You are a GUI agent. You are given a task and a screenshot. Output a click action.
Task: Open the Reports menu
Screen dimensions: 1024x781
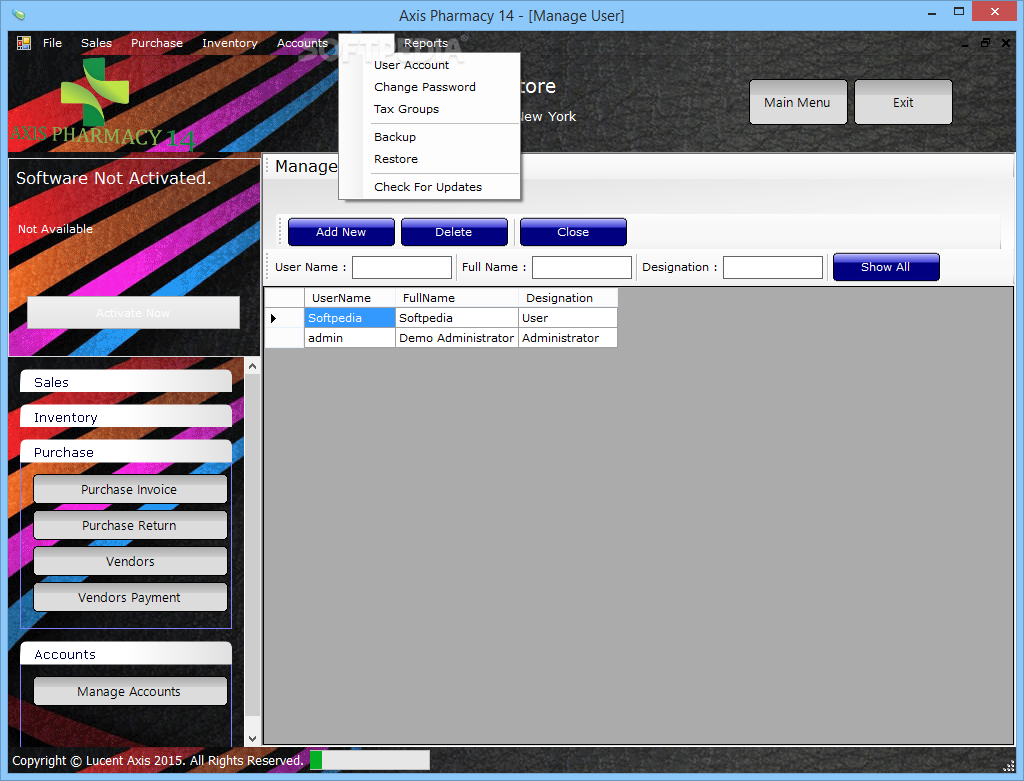click(426, 43)
